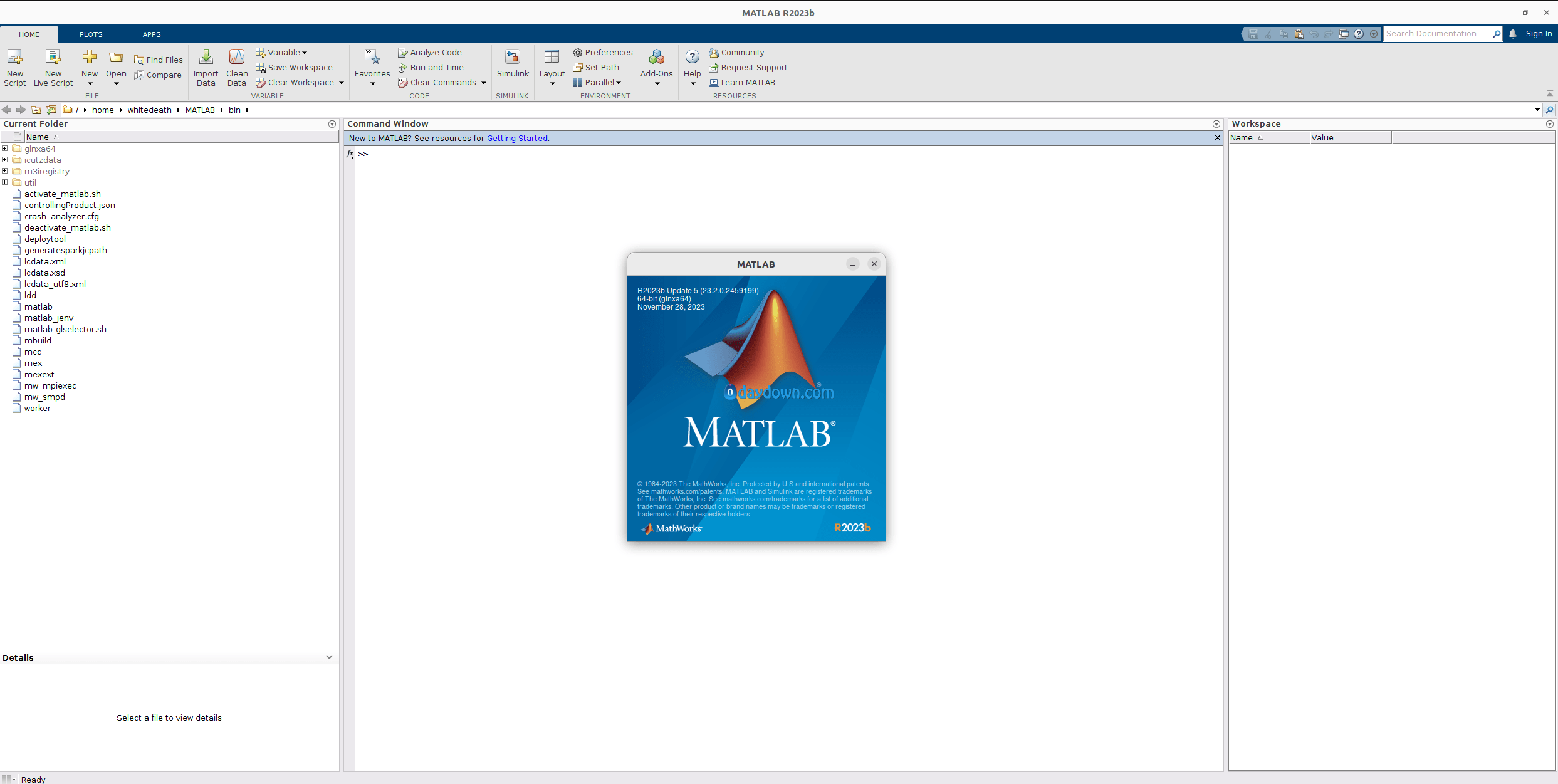Viewport: 1558px width, 784px height.
Task: Dismiss the Getting Started banner
Action: coord(1218,138)
